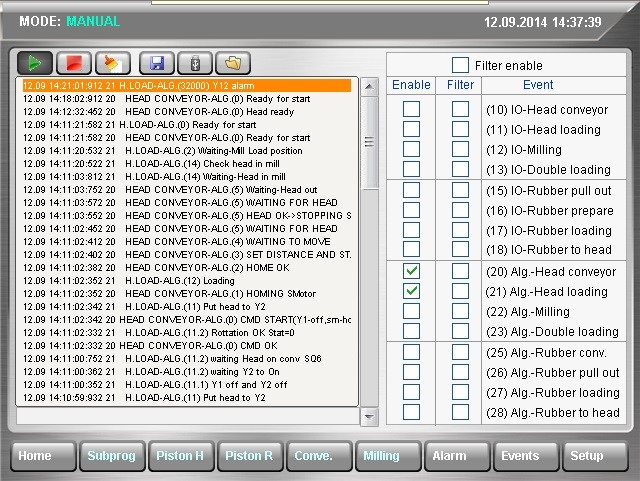Image resolution: width=640 pixels, height=481 pixels.
Task: Stop event logging with red square icon
Action: 74,63
